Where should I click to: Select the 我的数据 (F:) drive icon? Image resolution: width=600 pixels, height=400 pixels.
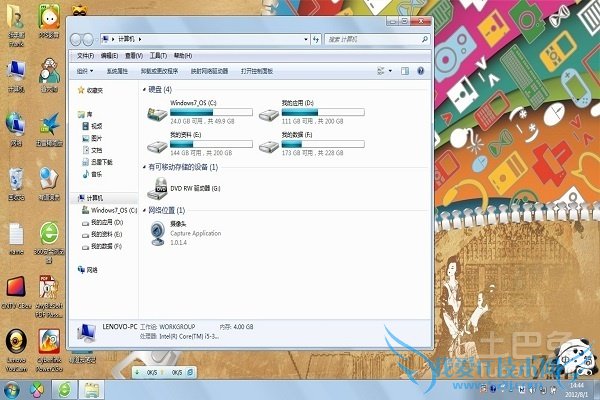pyautogui.click(x=269, y=146)
